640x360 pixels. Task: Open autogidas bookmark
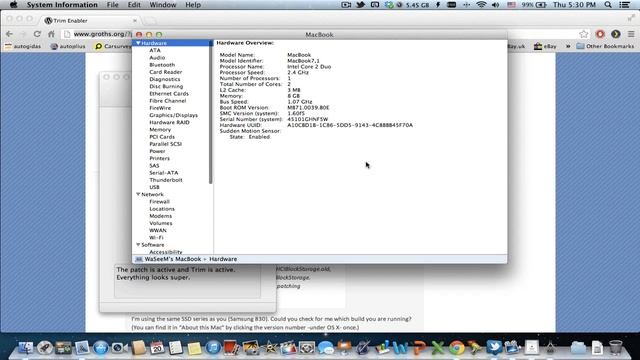click(x=24, y=46)
